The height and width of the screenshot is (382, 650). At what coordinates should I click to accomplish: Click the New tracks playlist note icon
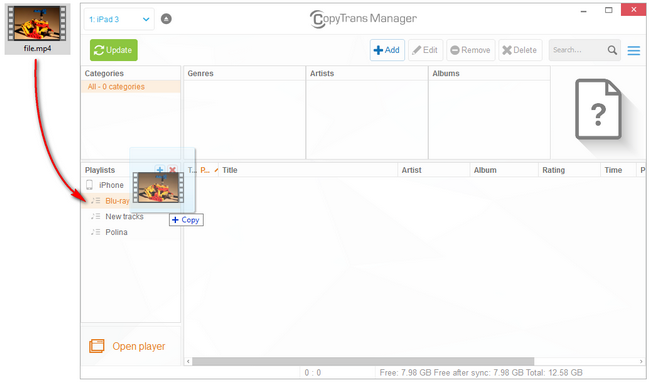96,217
